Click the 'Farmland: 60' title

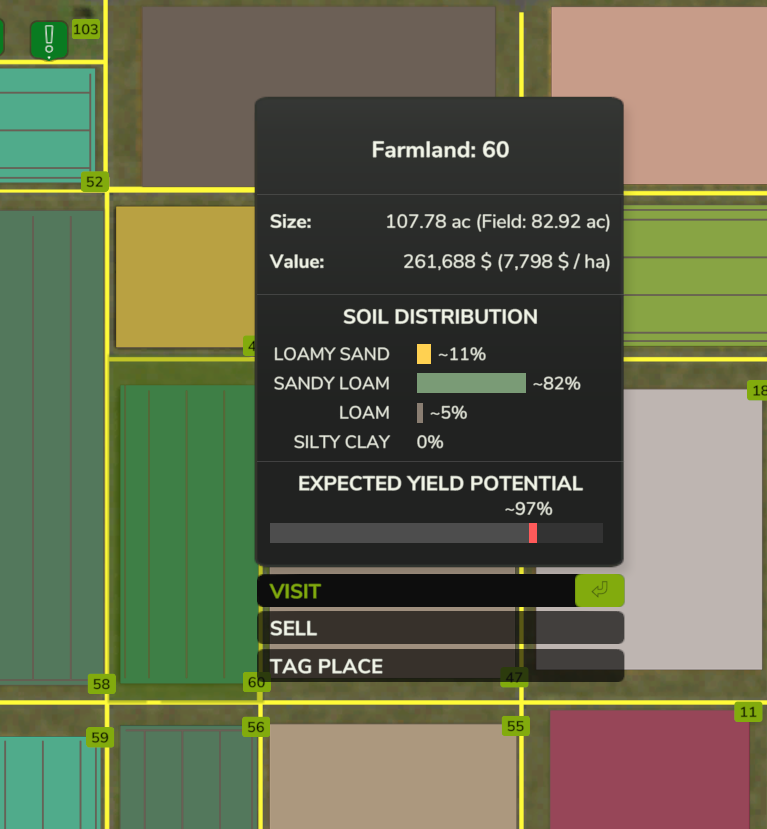440,150
